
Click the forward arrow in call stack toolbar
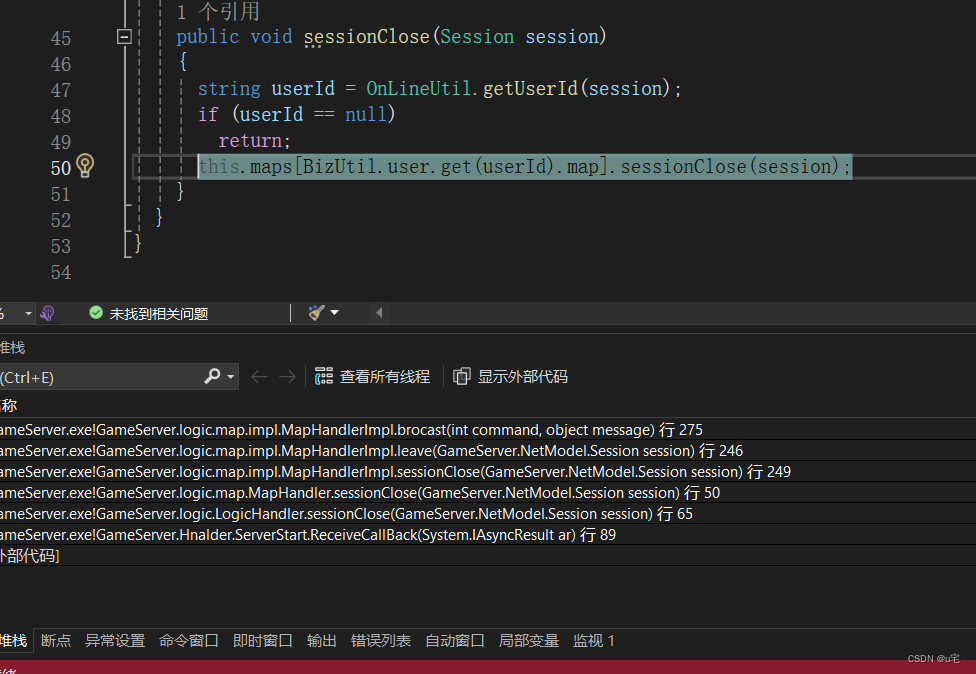[x=287, y=377]
